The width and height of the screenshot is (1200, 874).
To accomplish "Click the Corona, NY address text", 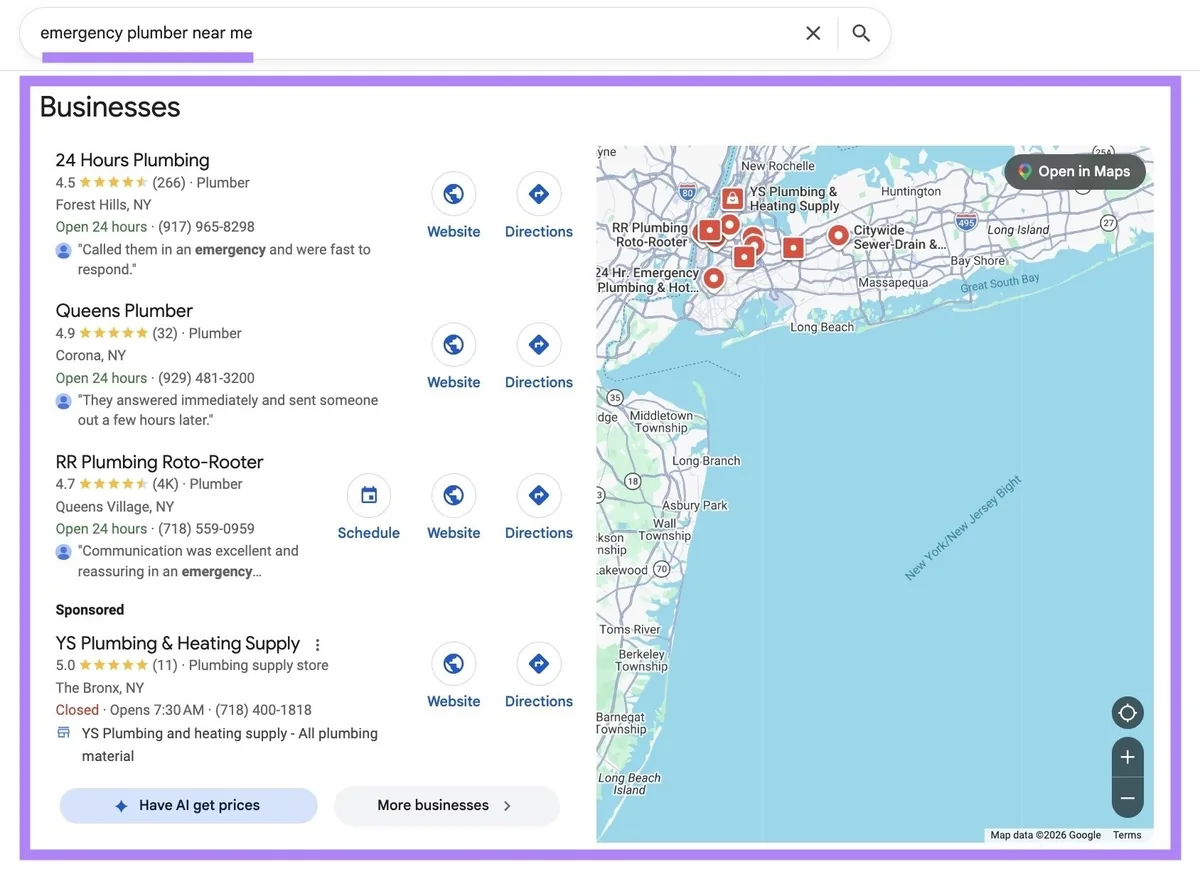I will click(91, 356).
